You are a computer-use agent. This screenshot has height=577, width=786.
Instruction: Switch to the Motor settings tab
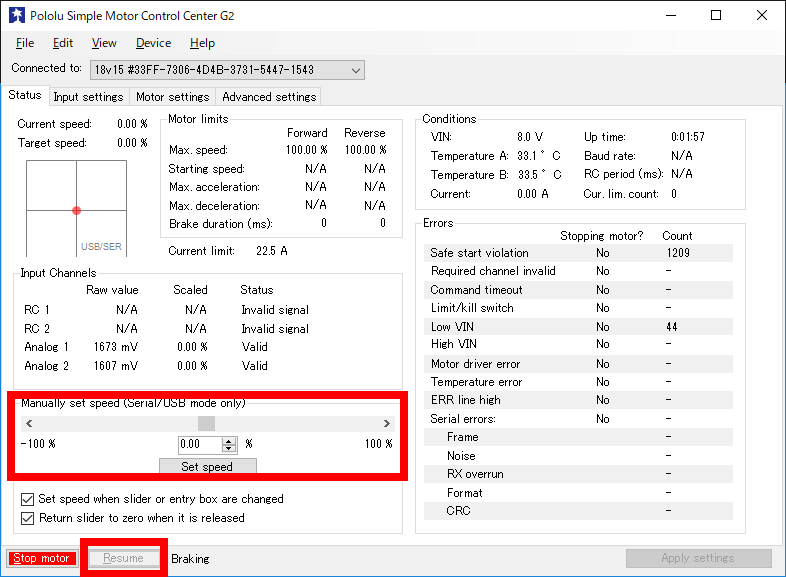click(x=172, y=97)
